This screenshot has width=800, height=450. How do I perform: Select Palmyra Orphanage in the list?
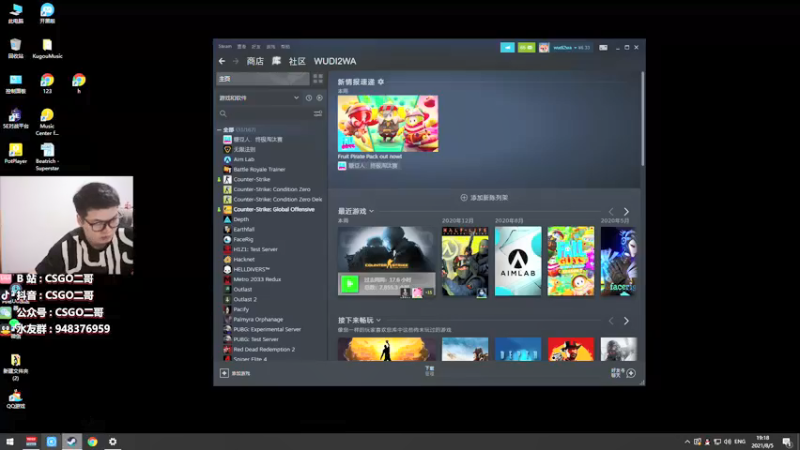coord(258,319)
